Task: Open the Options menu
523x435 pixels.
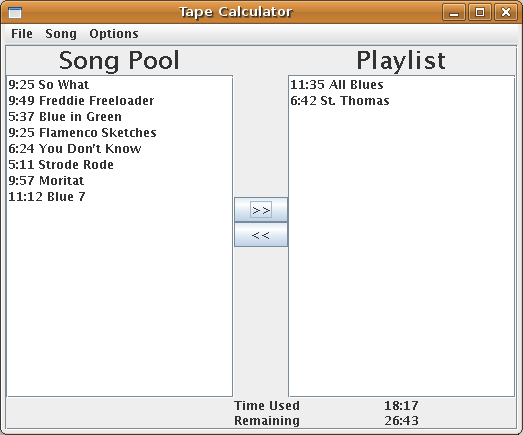Action: pos(114,34)
